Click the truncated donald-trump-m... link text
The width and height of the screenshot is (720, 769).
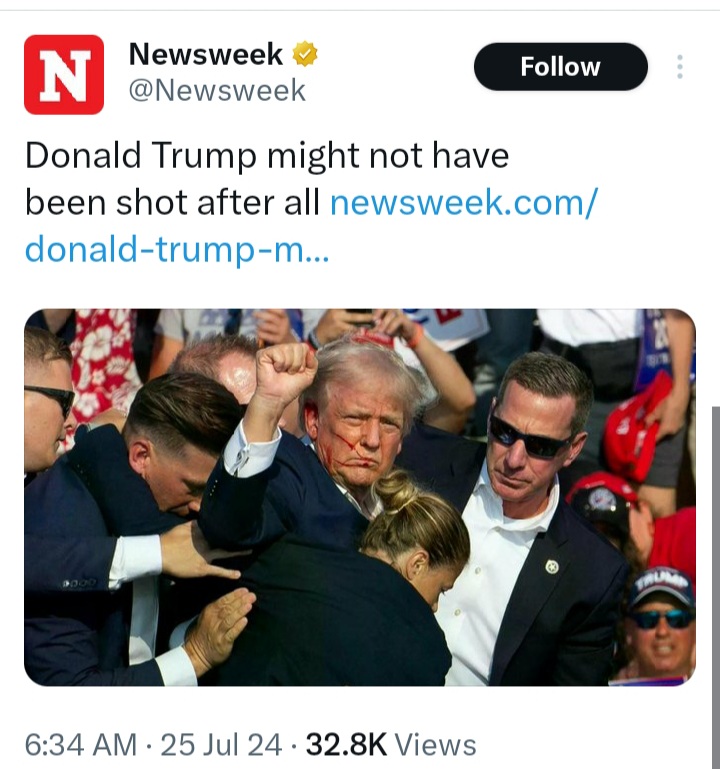coord(177,249)
